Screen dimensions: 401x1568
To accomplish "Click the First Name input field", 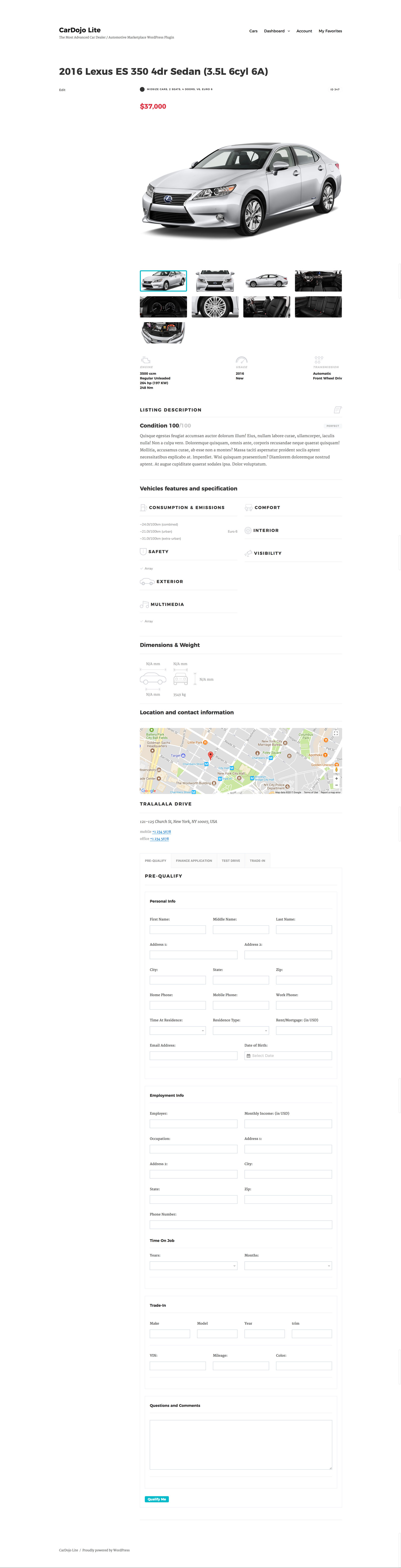I will point(178,929).
